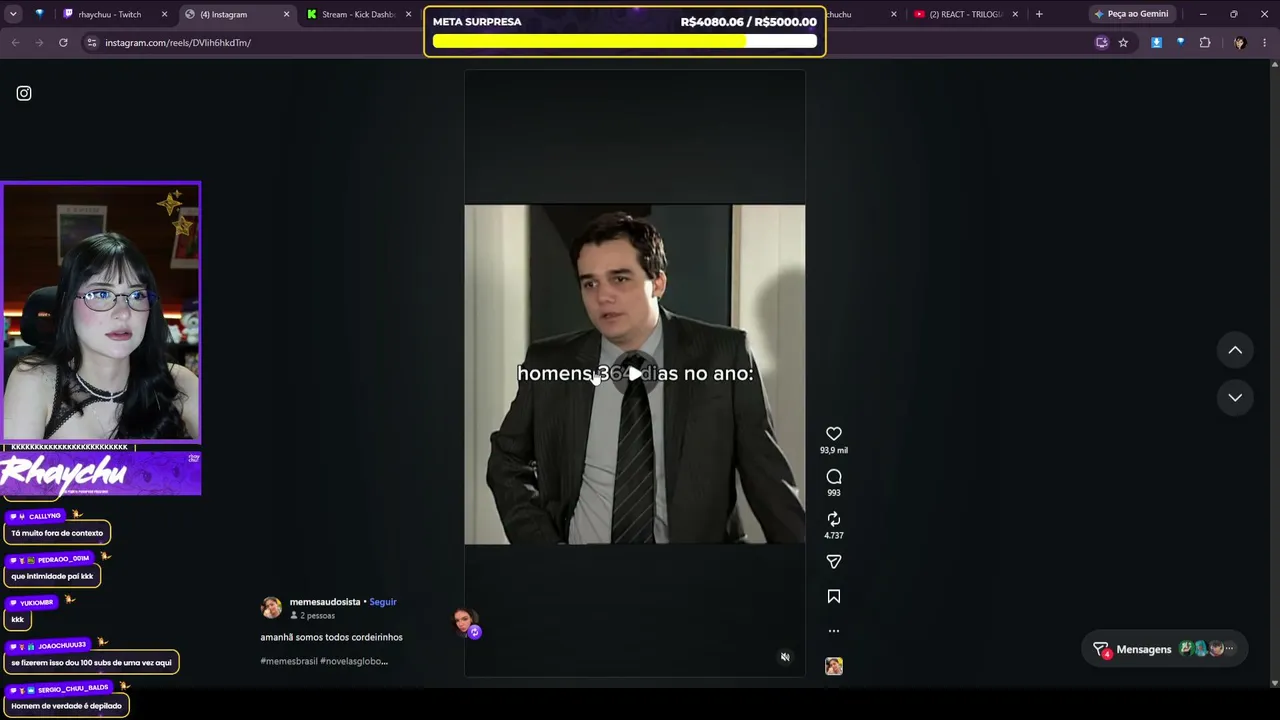Switch to the Stream - Kick Dashboard tab
The image size is (1280, 720).
click(358, 14)
